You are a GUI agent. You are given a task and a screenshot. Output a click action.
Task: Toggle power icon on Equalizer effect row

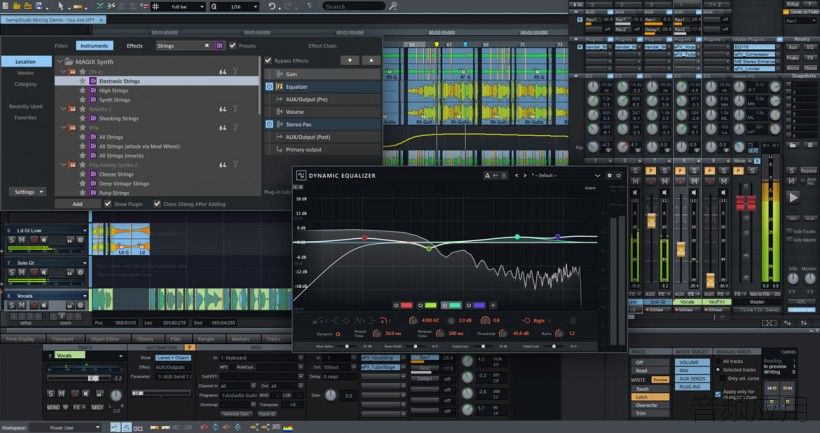point(269,87)
